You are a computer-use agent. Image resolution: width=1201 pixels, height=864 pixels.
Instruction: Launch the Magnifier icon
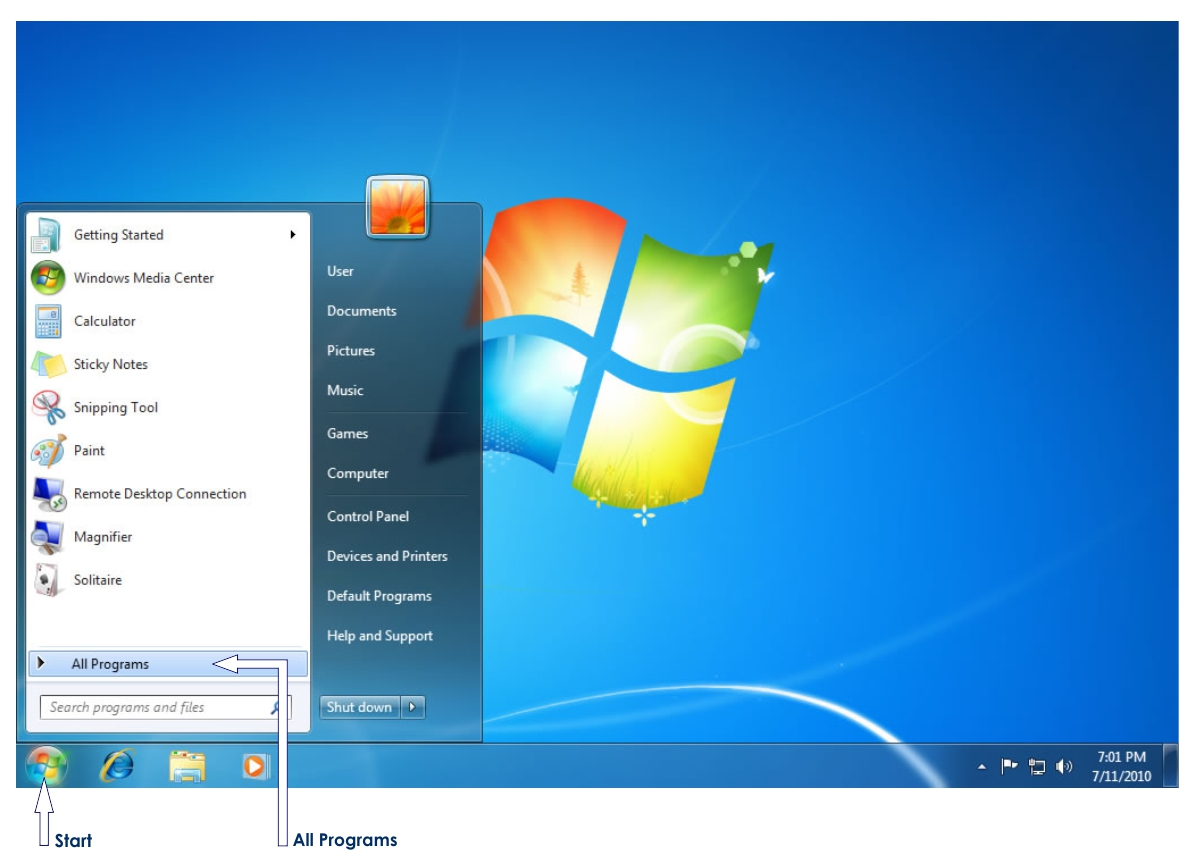point(47,537)
